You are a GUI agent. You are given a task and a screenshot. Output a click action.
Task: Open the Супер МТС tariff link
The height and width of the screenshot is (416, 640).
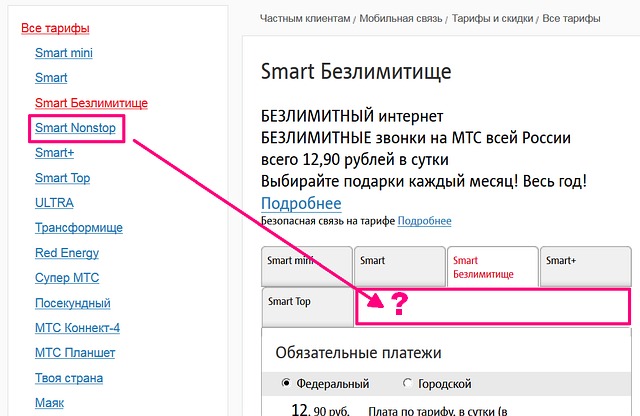click(67, 278)
